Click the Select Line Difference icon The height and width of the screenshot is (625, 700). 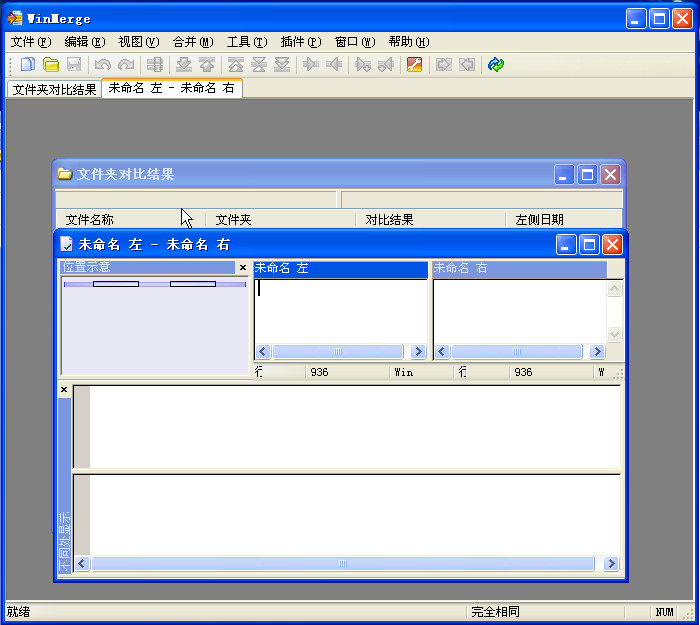click(x=155, y=65)
